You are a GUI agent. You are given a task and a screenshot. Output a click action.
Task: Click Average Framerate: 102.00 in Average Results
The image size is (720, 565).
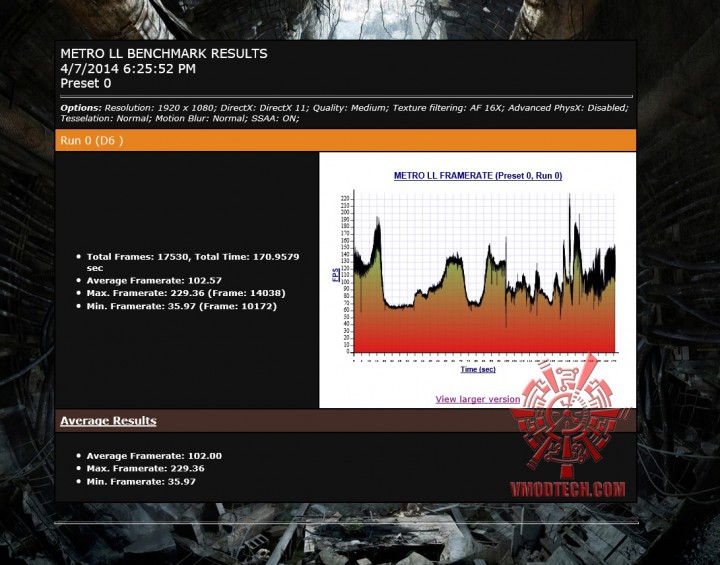point(154,456)
